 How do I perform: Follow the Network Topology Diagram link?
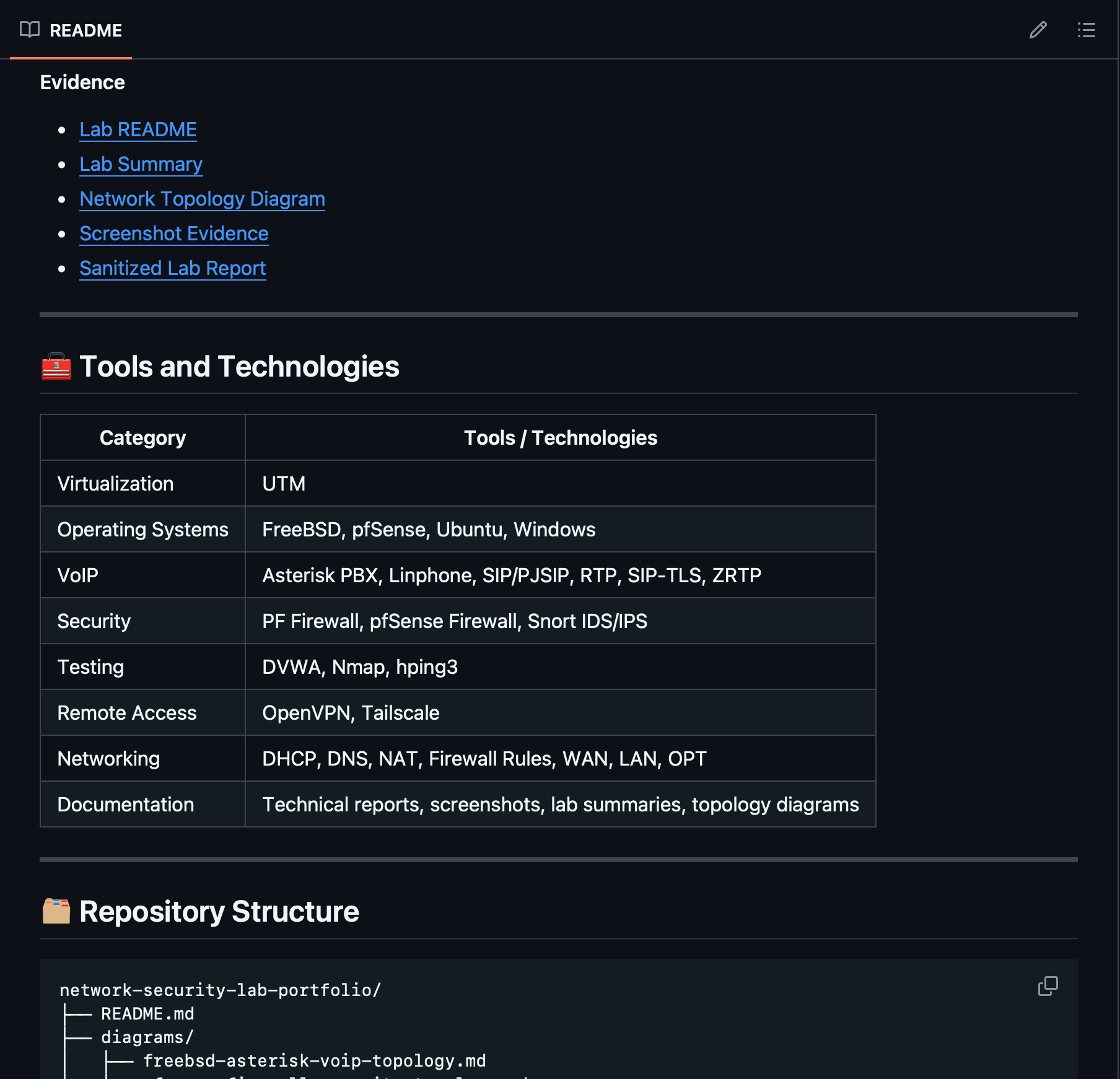click(203, 199)
